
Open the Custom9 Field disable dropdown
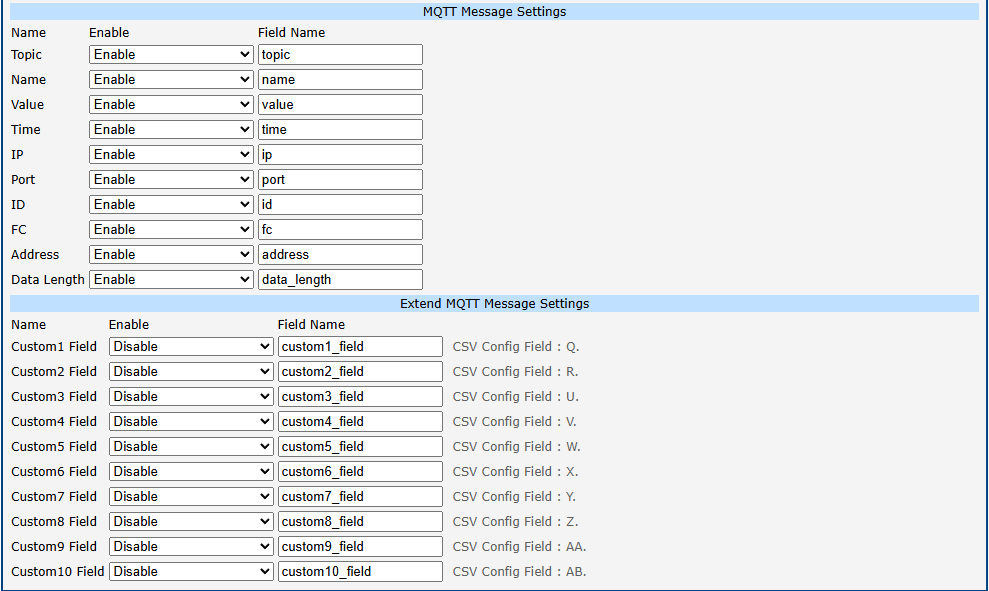tap(191, 547)
